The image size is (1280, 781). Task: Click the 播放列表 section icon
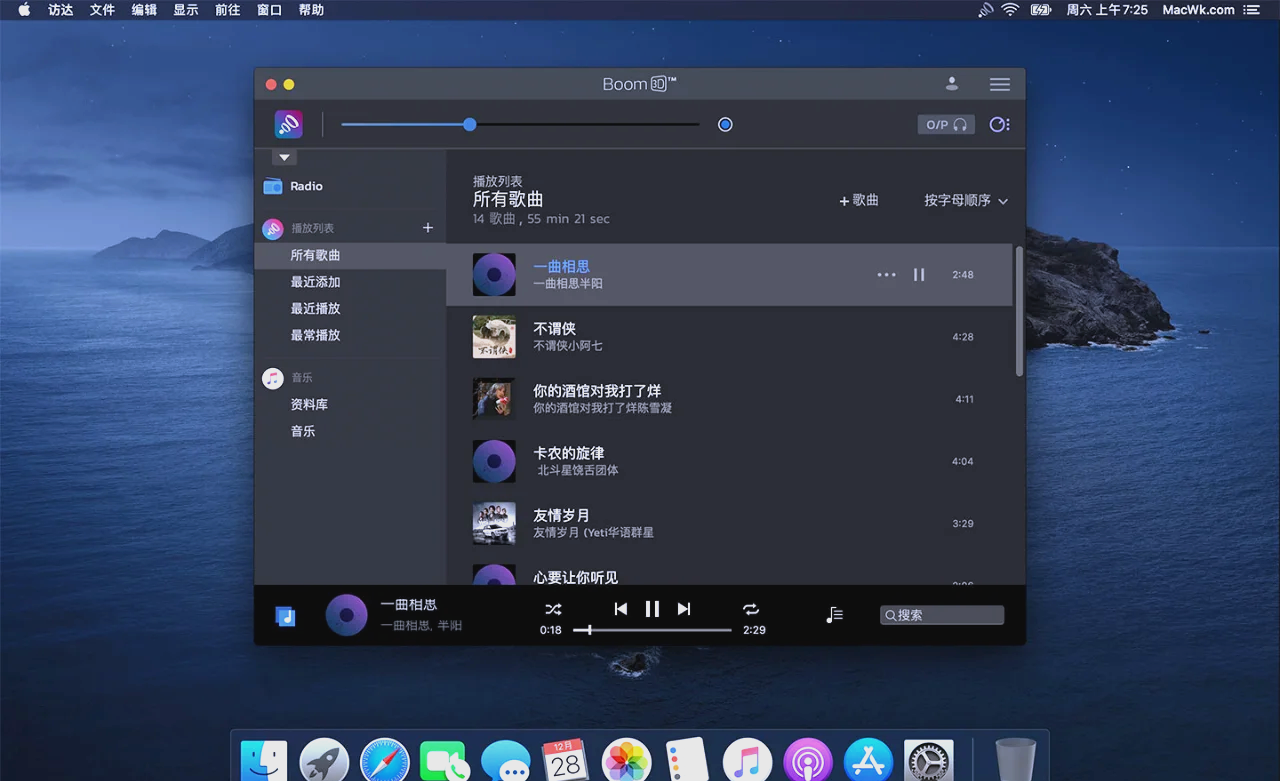pyautogui.click(x=272, y=229)
